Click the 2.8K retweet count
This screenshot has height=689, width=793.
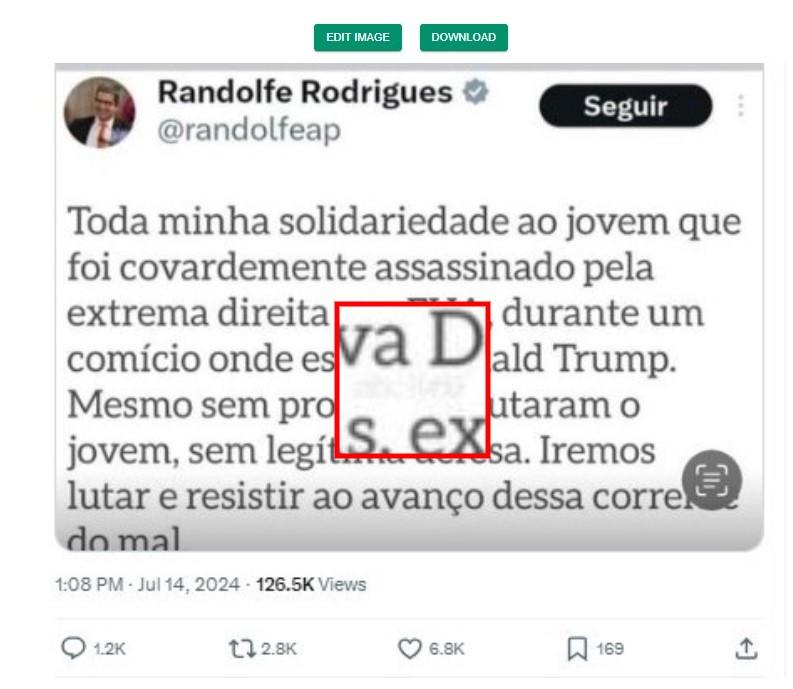[279, 649]
